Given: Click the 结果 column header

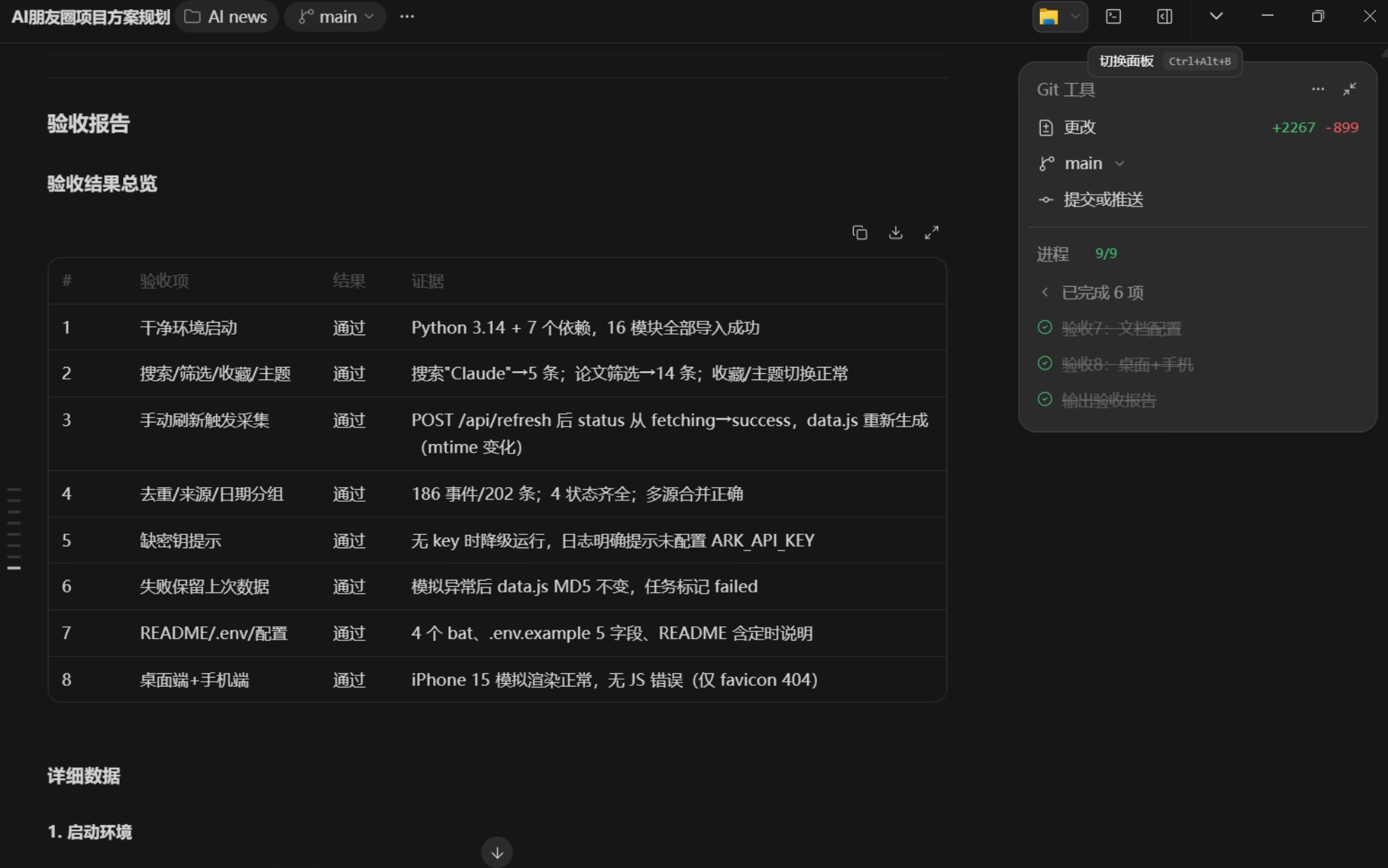Looking at the screenshot, I should pyautogui.click(x=349, y=281).
